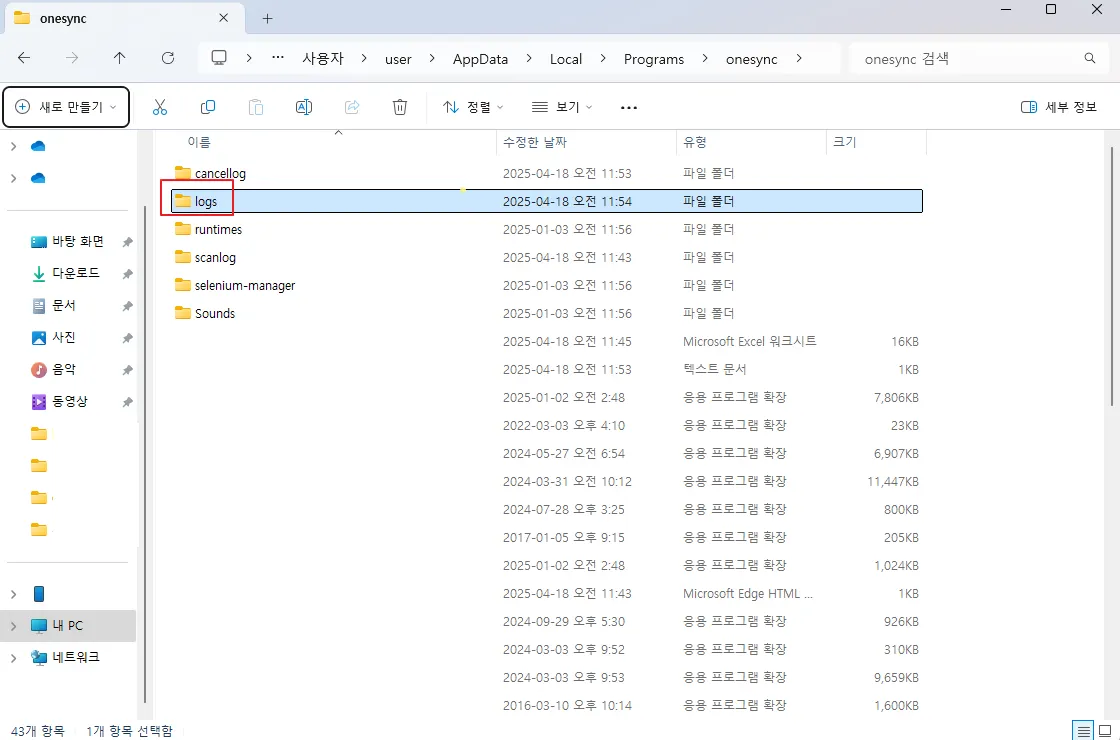This screenshot has width=1120, height=740.
Task: Show hidden breadcrumb path with ellipsis
Action: pos(278,59)
